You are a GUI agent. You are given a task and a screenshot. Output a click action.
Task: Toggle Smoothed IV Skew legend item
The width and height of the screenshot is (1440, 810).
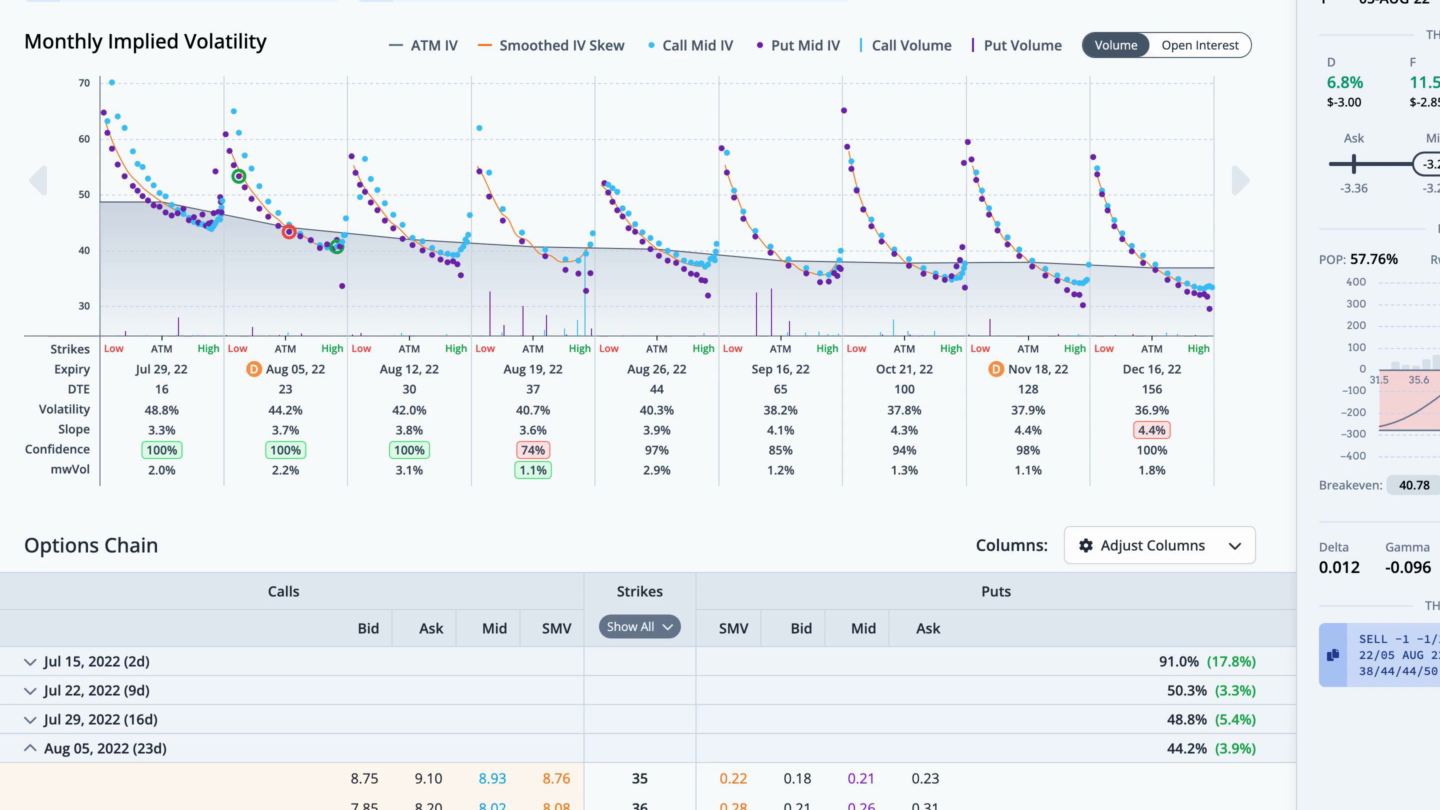(551, 45)
